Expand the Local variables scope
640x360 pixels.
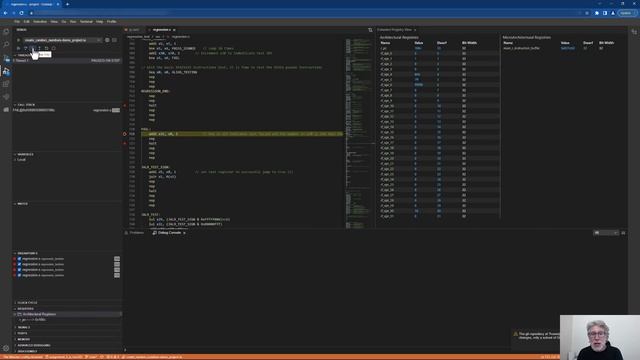tap(20, 160)
